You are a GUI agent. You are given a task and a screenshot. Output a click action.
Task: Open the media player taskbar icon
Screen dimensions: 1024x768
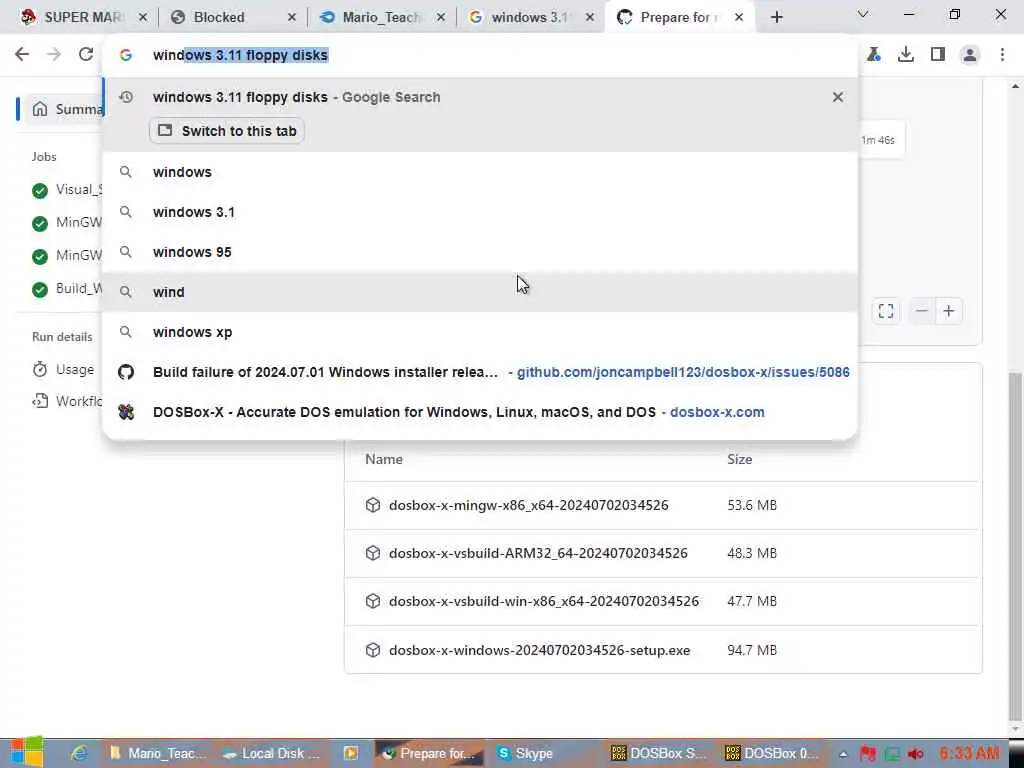351,753
